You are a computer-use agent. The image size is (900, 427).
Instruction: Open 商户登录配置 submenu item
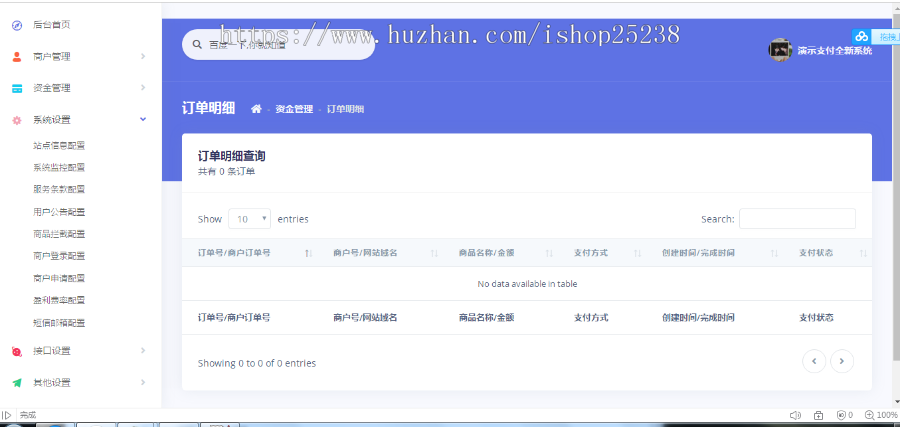point(59,256)
